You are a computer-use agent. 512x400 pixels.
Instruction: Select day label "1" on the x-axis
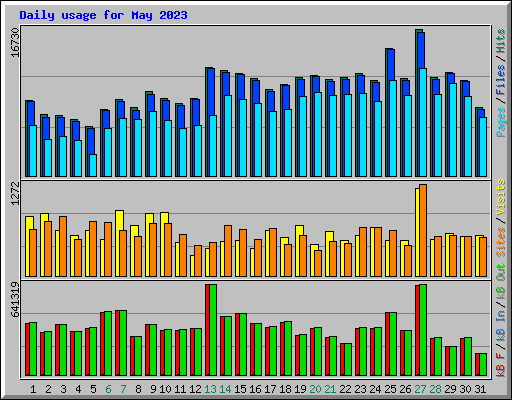pos(33,389)
